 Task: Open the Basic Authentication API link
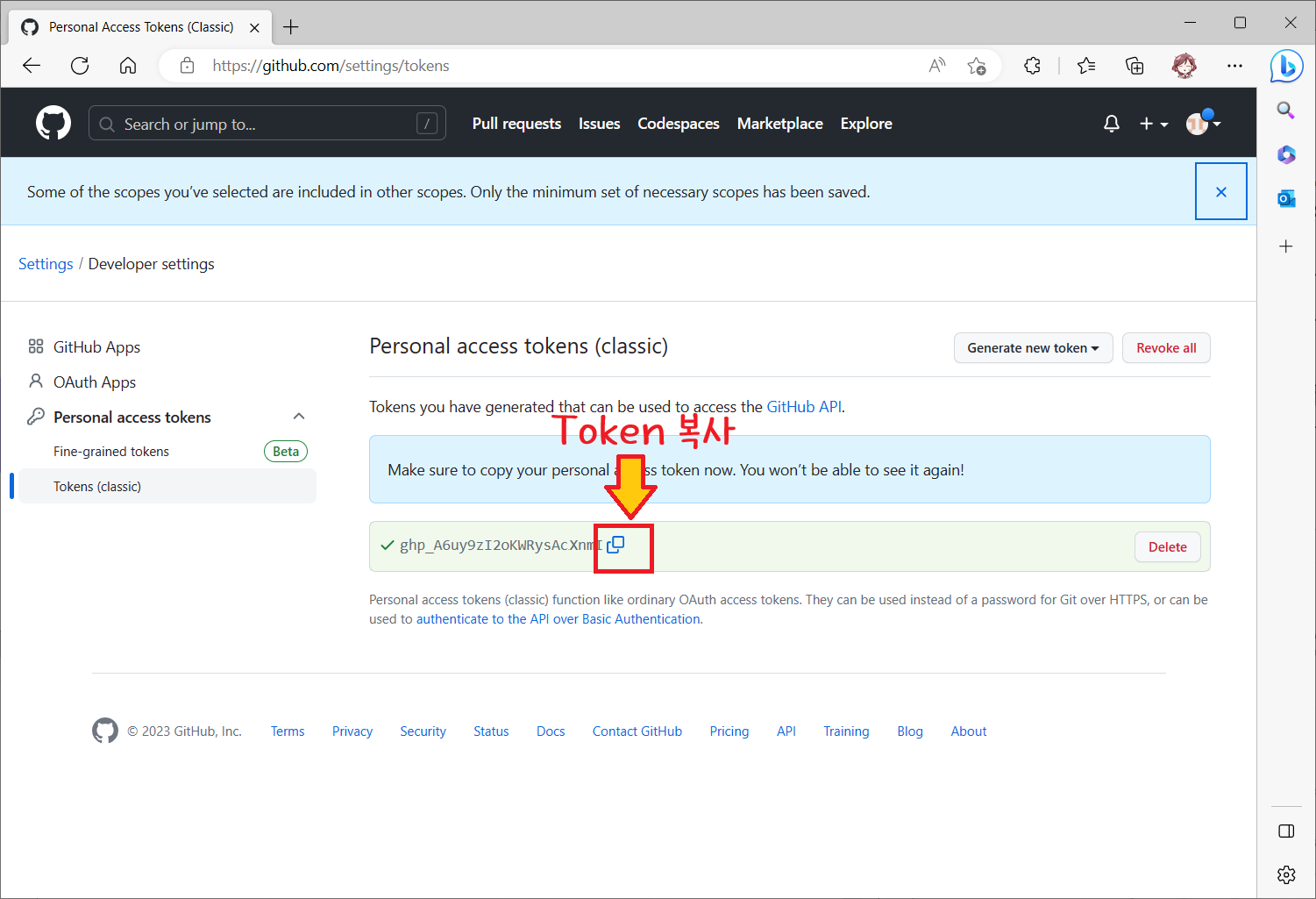pos(558,619)
